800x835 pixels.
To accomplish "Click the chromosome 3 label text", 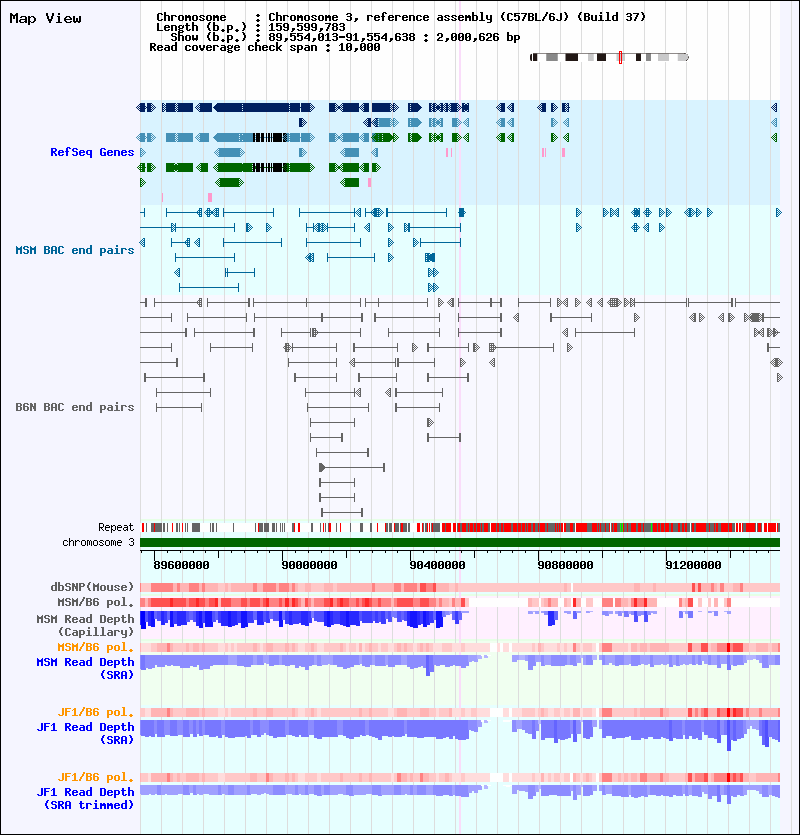I will tap(99, 542).
